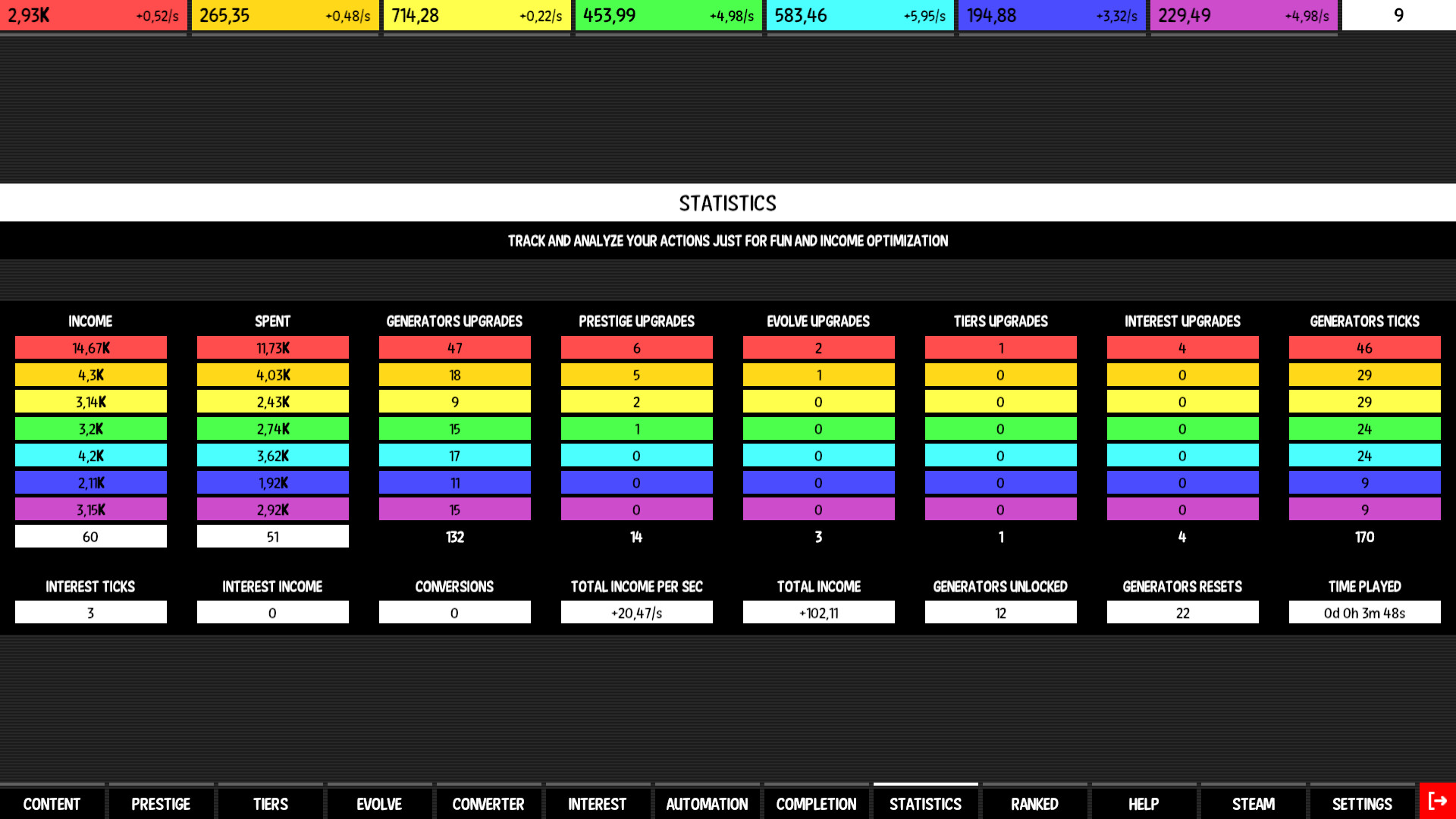This screenshot has height=819, width=1456.
Task: Open the Automation tab
Action: point(707,804)
